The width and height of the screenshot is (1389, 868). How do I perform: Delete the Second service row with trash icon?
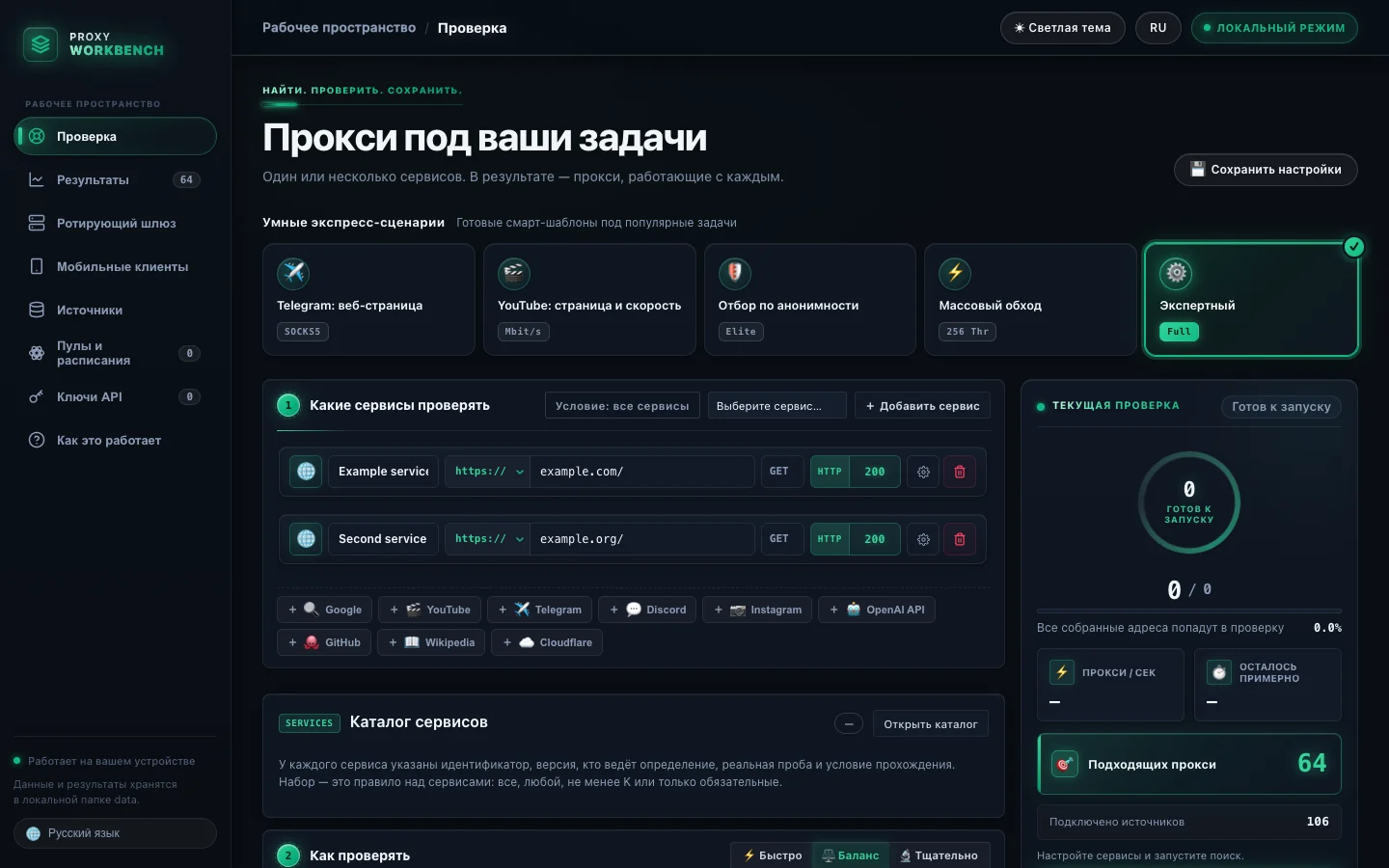[x=960, y=539]
